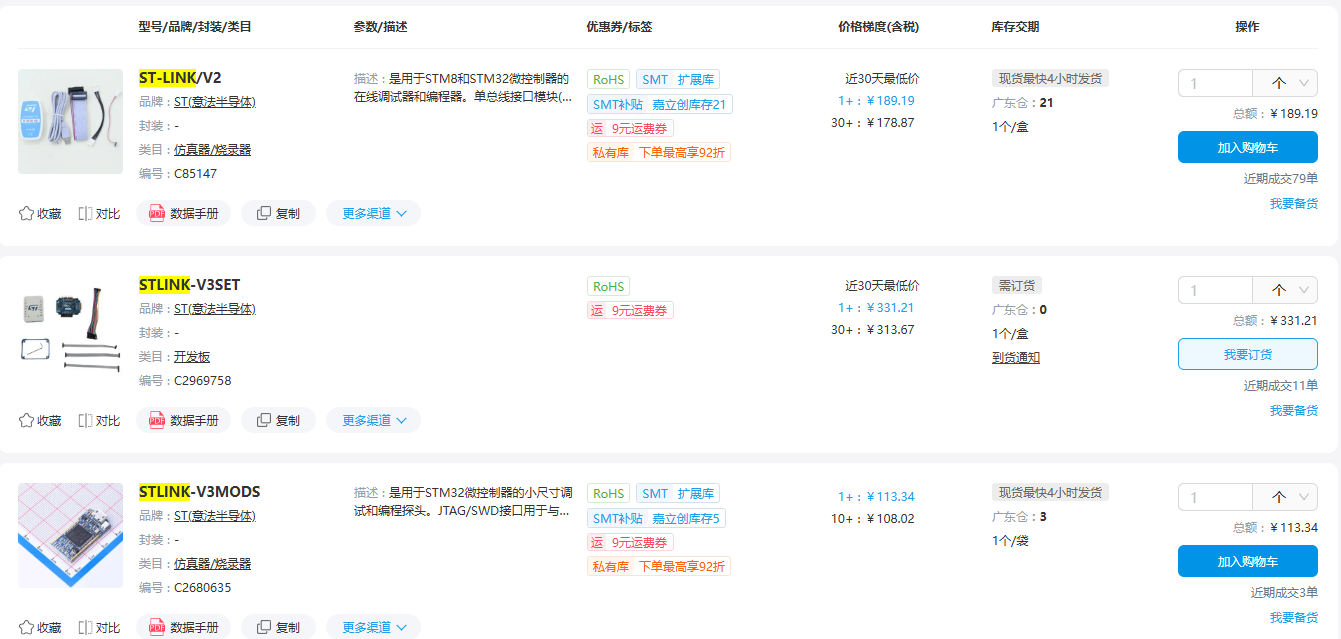
Task: Click 我要备货 link under STLINK-V3MODS
Action: (x=1293, y=617)
